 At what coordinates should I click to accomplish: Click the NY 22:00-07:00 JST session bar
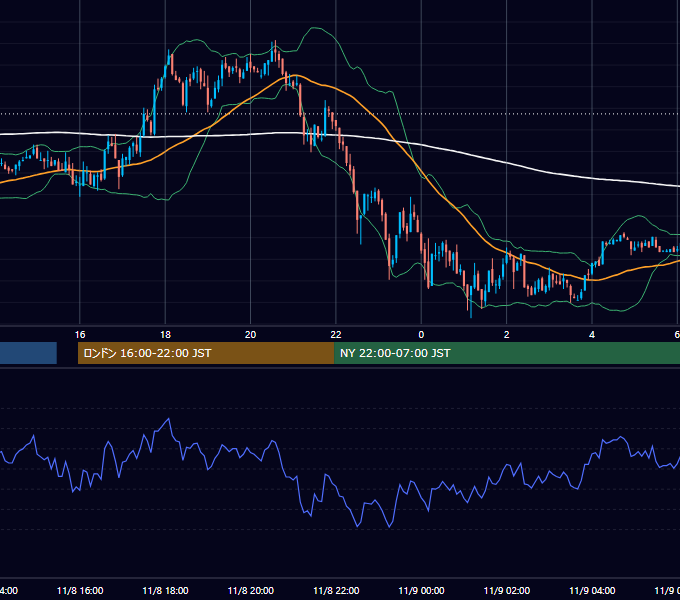click(x=507, y=353)
